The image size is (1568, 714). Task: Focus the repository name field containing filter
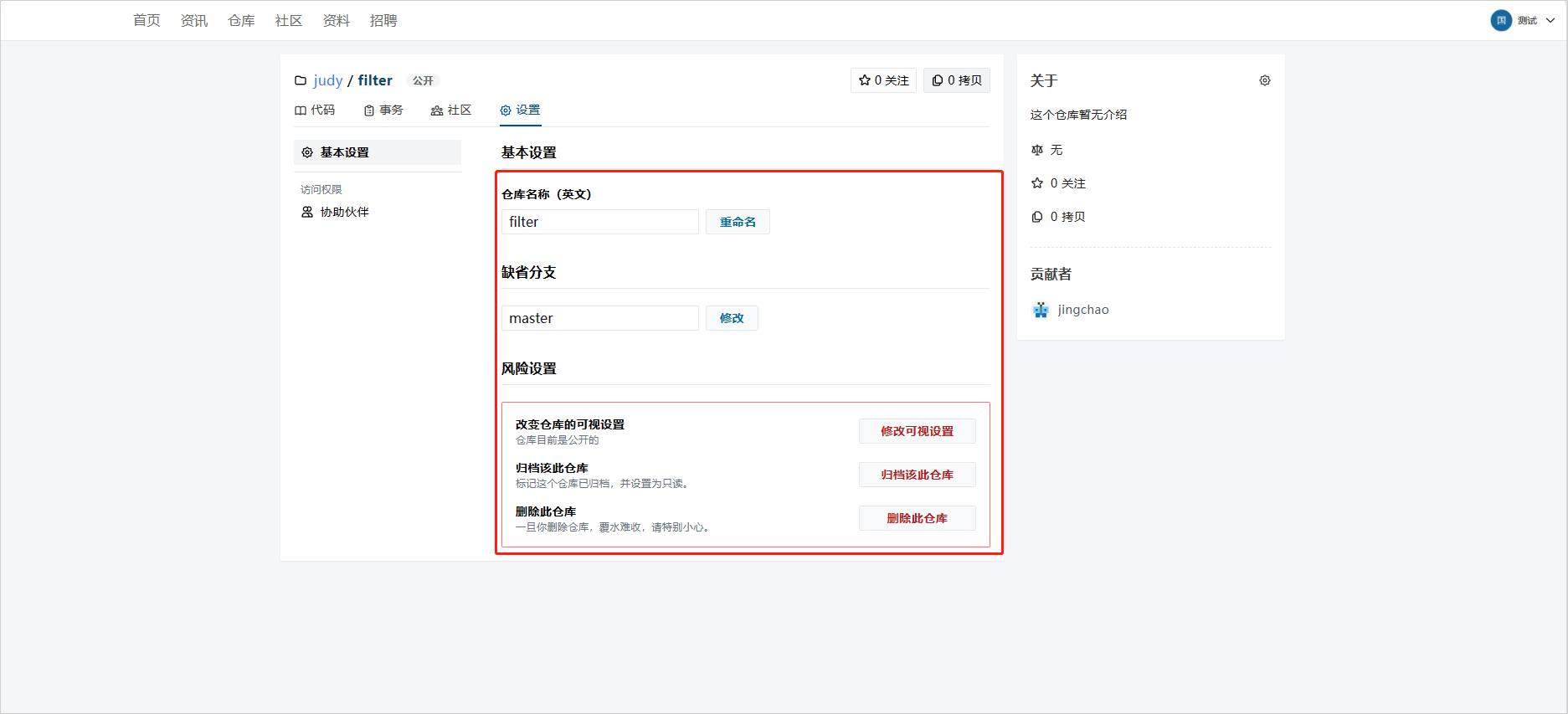point(599,222)
